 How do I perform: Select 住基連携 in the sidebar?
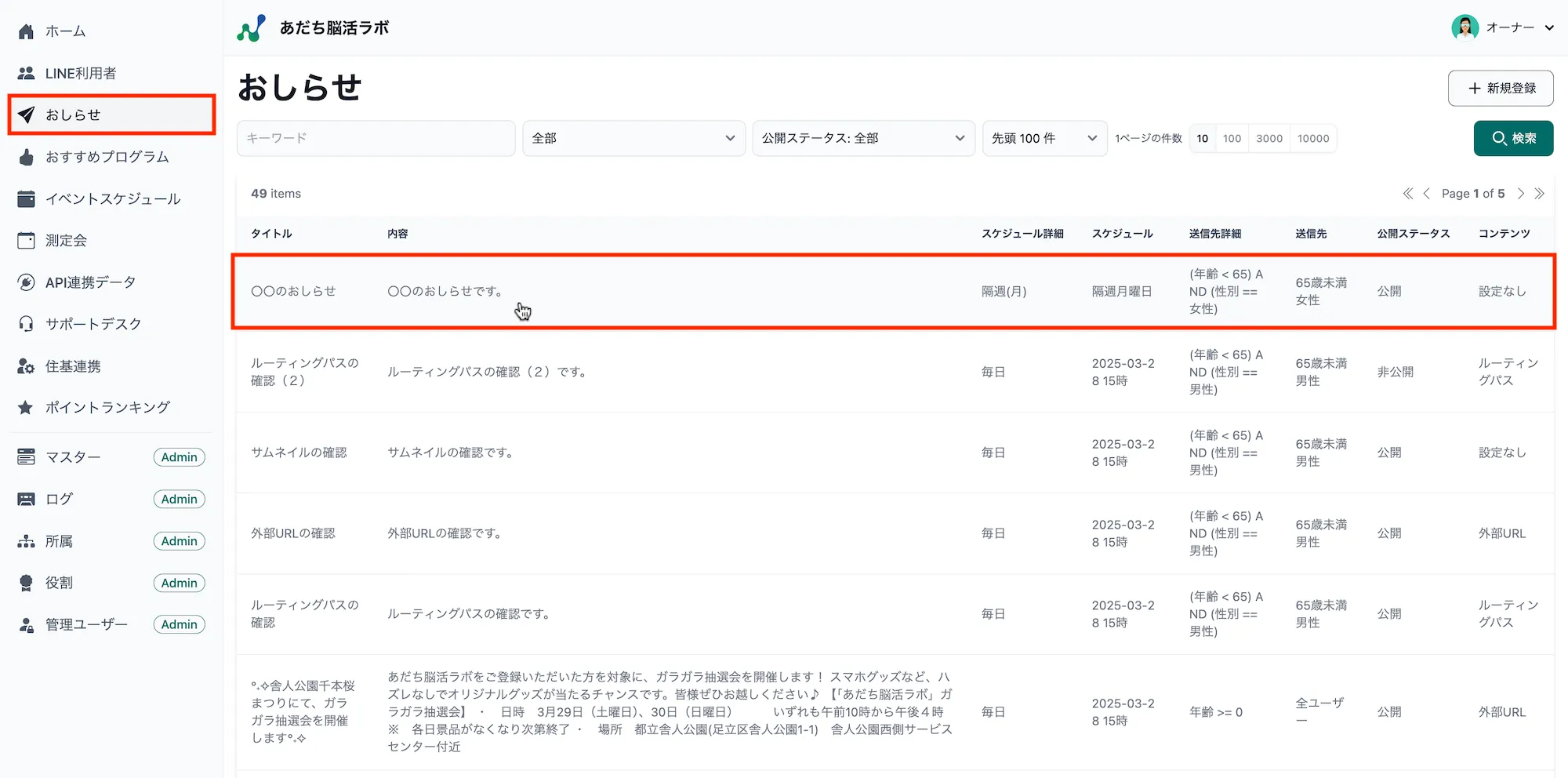click(x=73, y=365)
